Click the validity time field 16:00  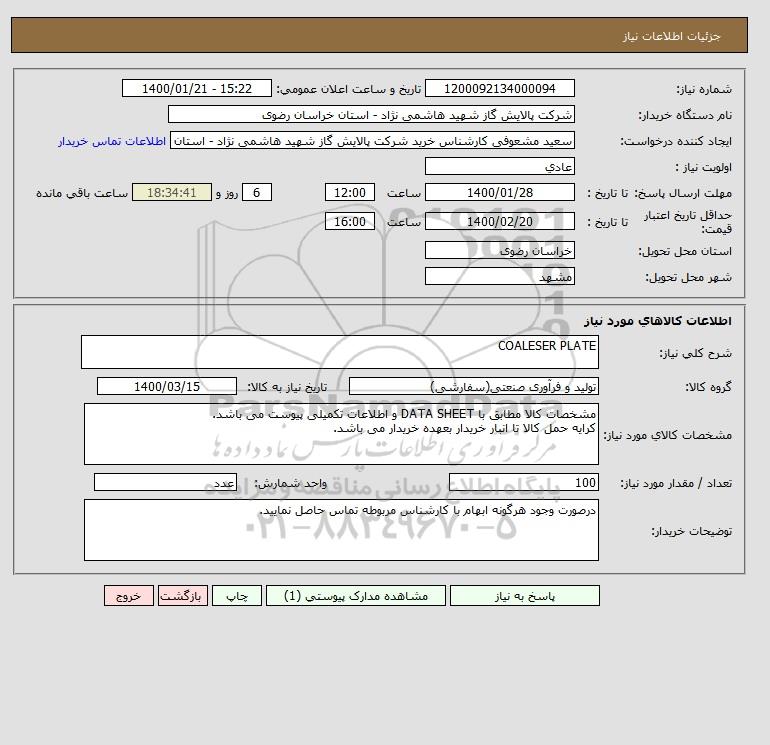[350, 221]
